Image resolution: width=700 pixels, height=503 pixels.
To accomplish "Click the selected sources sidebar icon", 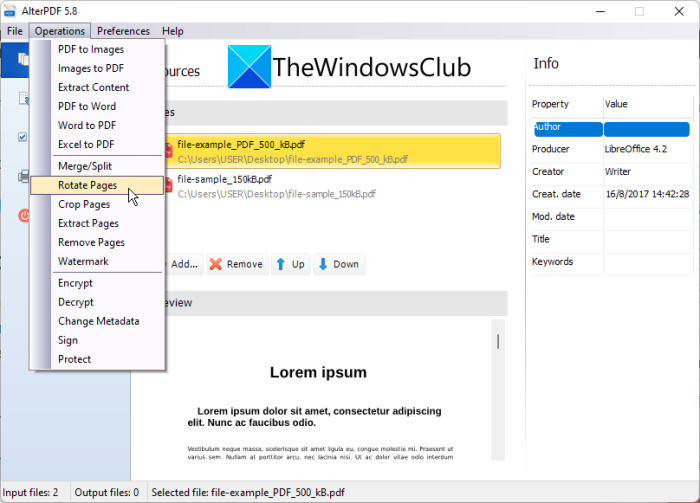I will coord(24,59).
